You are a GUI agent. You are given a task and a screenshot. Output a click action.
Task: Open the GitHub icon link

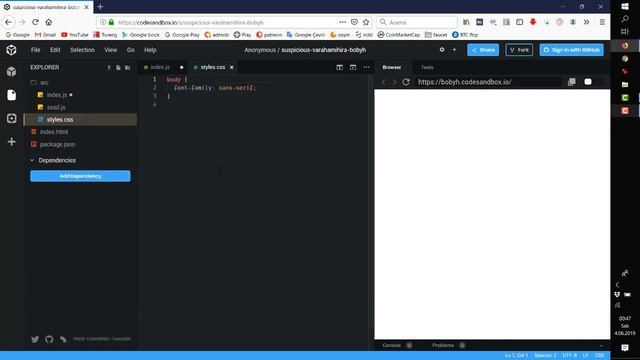(49, 339)
